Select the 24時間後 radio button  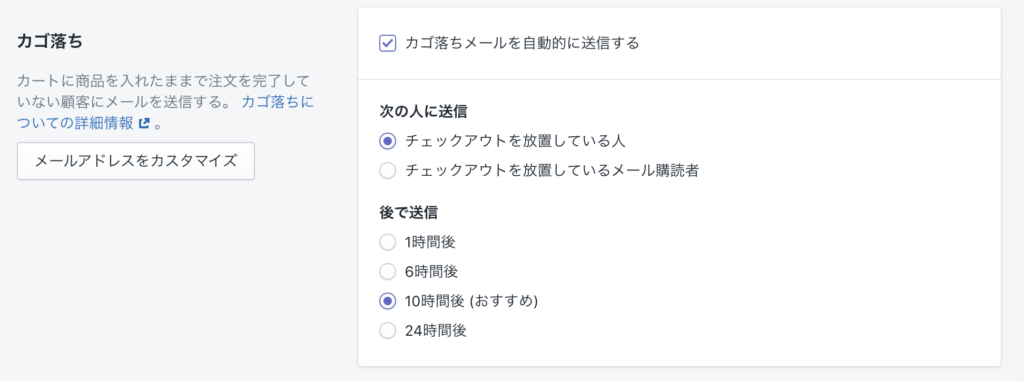tap(388, 331)
